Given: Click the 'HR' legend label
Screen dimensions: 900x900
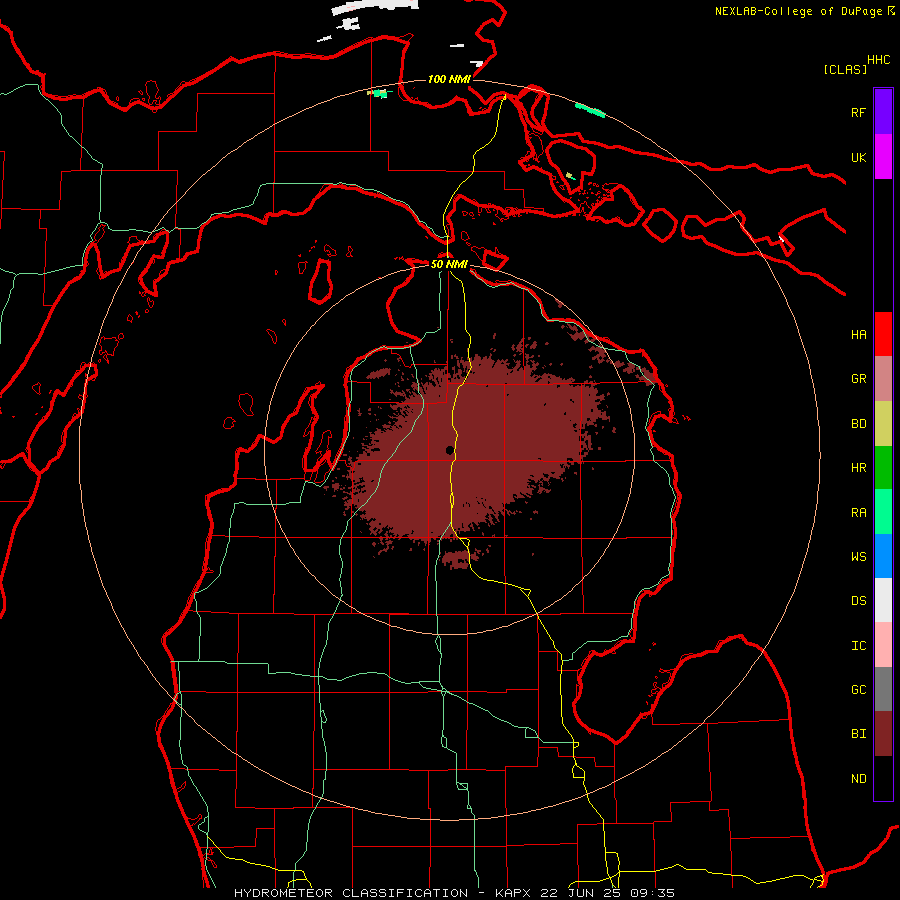Looking at the screenshot, I should tap(859, 468).
